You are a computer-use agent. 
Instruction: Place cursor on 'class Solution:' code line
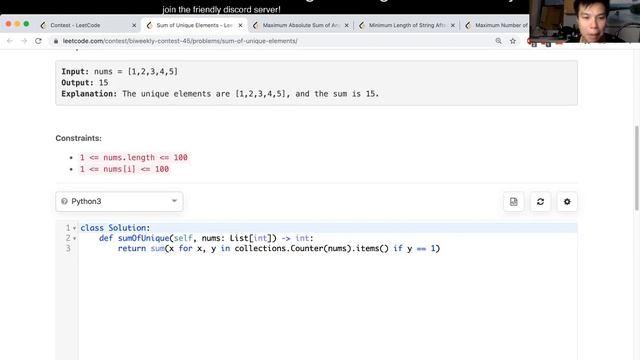point(116,228)
